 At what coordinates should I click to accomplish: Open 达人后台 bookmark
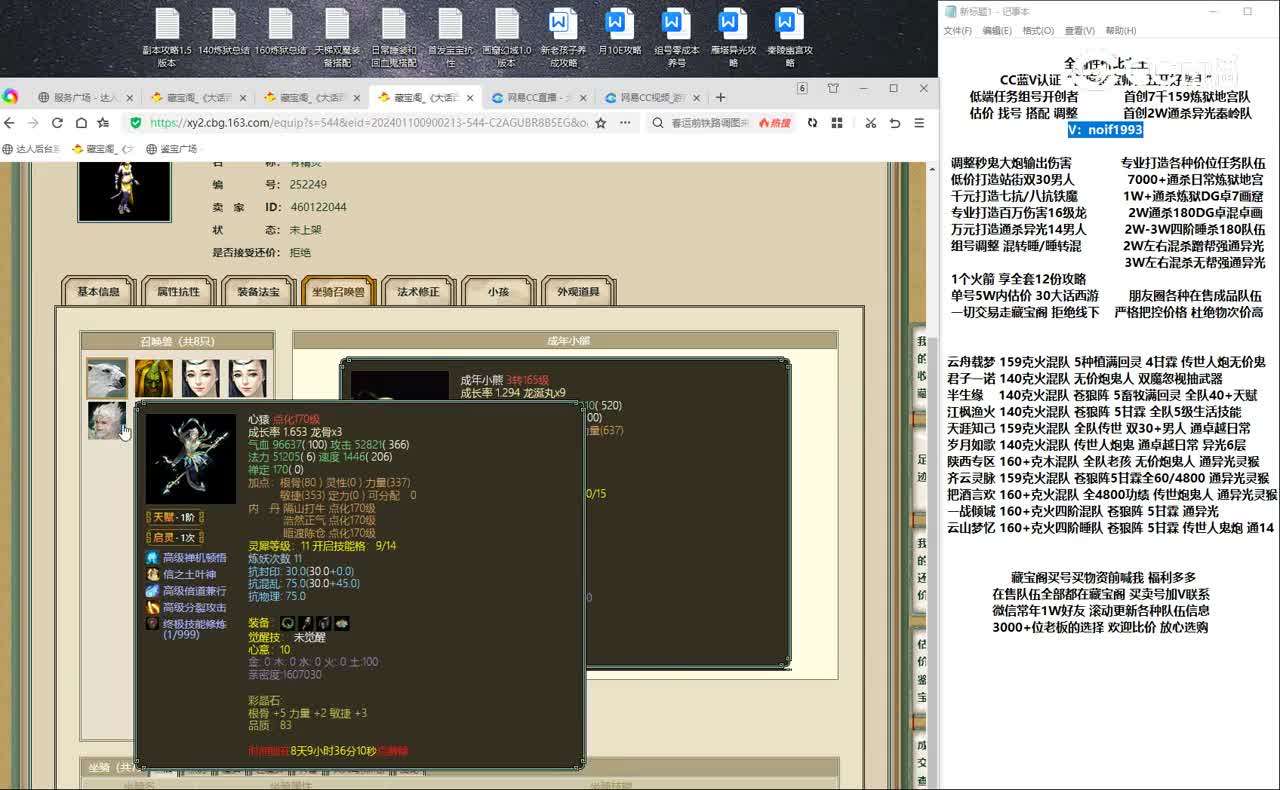(x=31, y=149)
